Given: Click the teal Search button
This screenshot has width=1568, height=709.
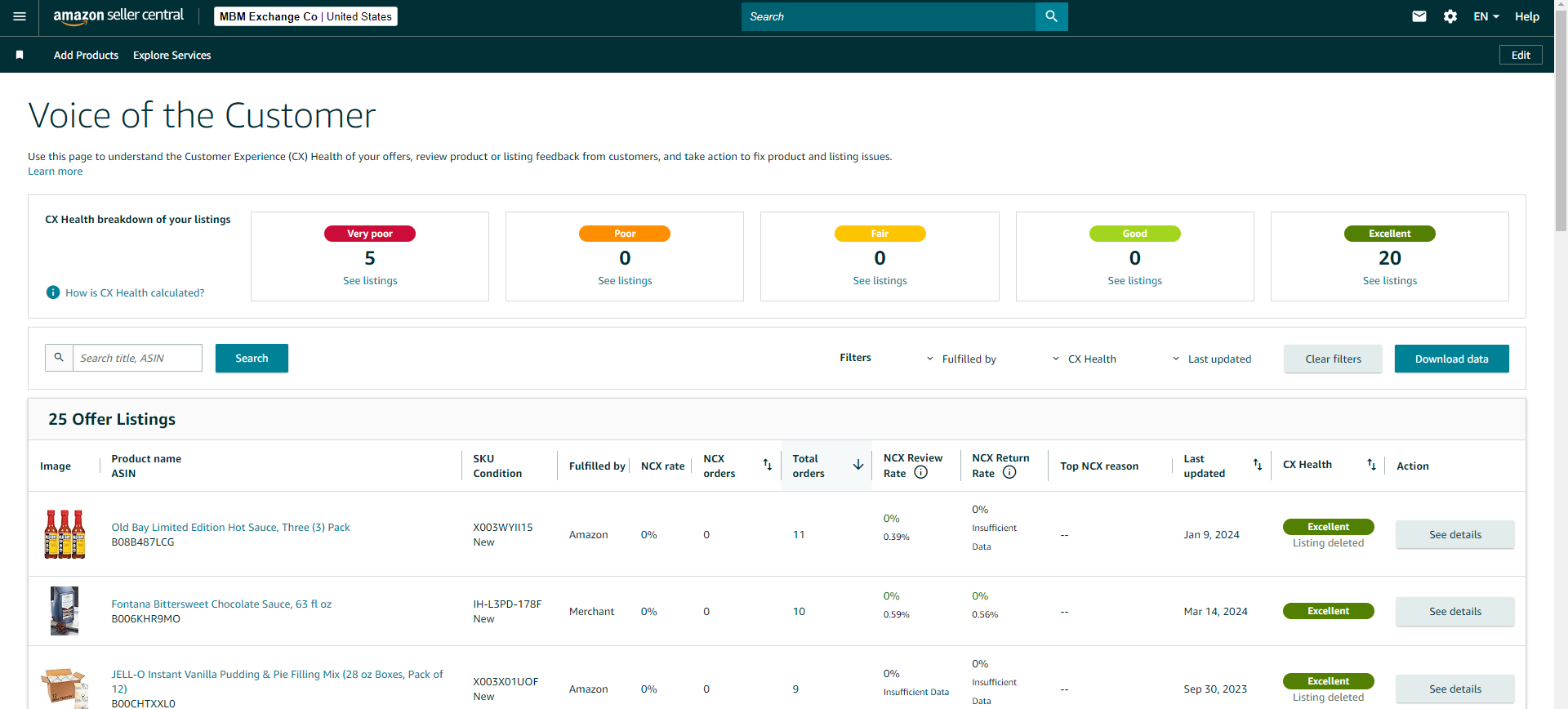Looking at the screenshot, I should [252, 358].
